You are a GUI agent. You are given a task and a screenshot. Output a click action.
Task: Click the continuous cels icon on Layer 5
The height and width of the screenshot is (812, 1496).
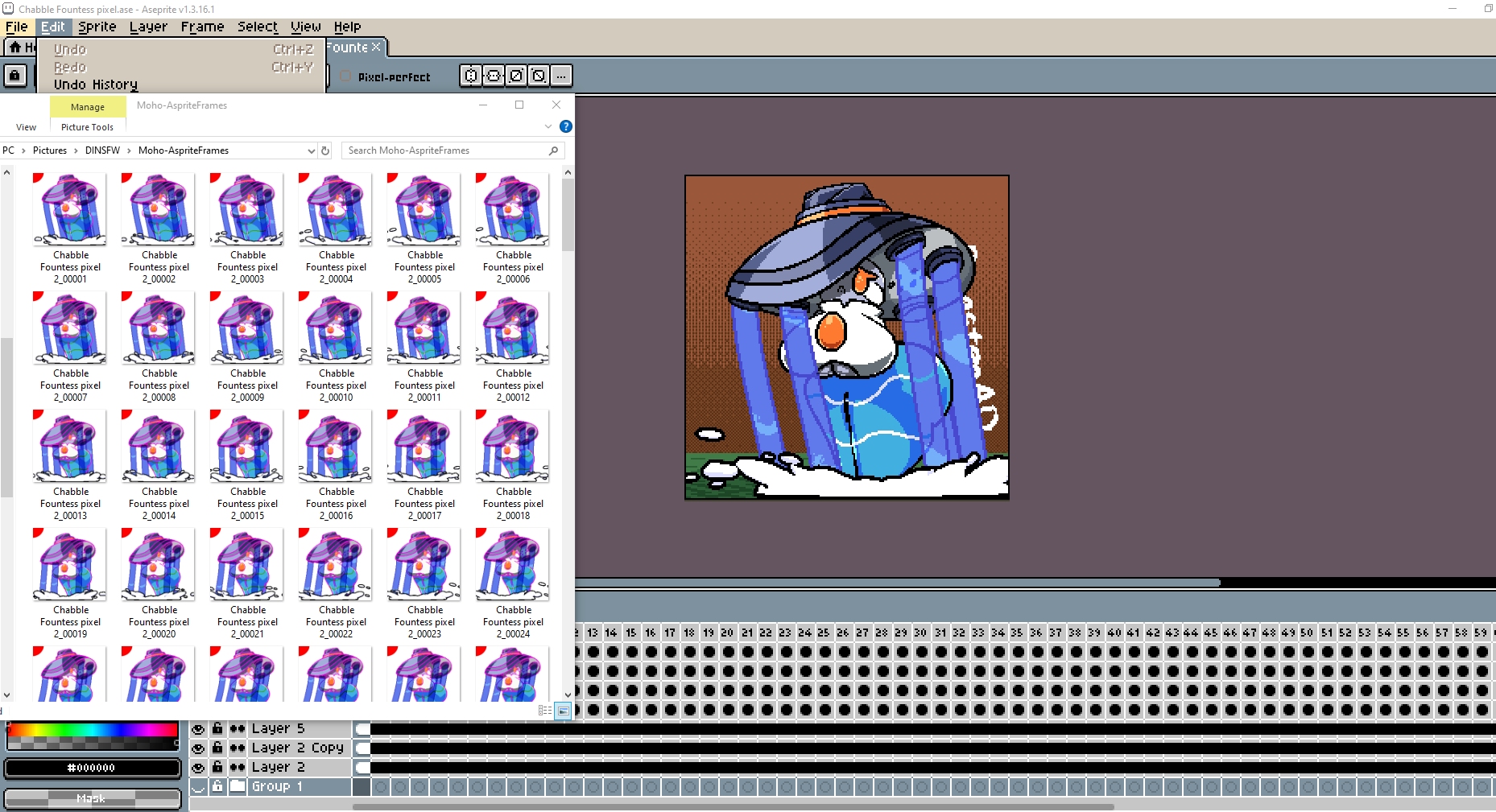(x=238, y=729)
